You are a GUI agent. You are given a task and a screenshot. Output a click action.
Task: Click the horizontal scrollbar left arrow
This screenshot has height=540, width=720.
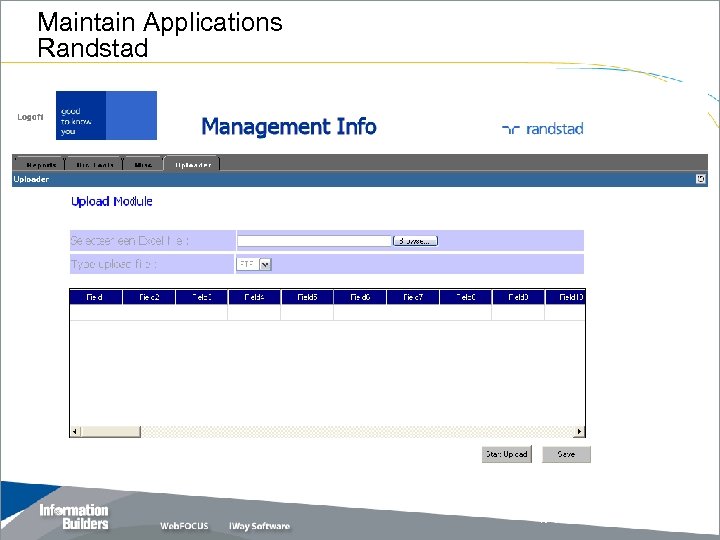coord(75,431)
